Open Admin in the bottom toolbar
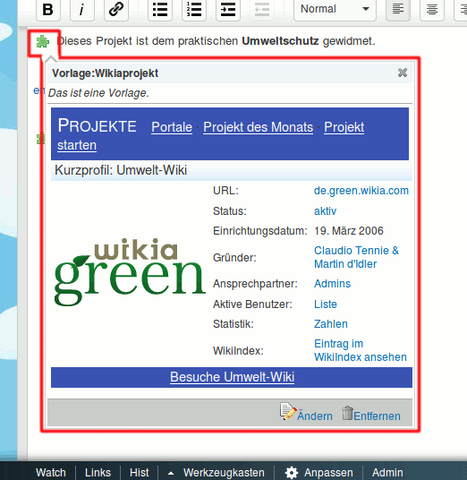 point(388,473)
